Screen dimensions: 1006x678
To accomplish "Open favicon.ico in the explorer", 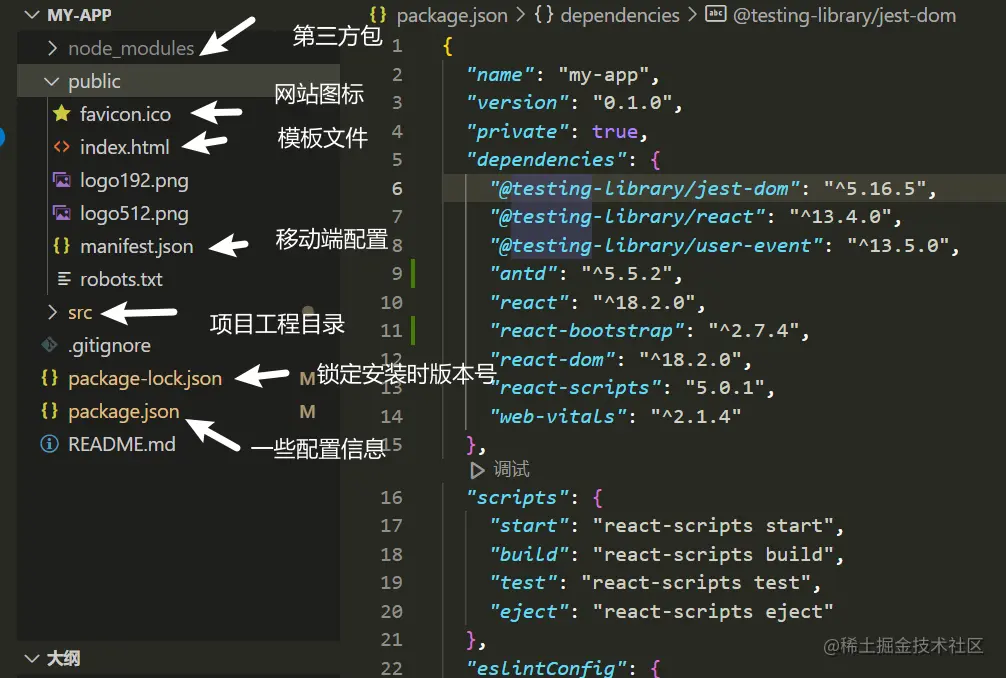I will click(125, 114).
